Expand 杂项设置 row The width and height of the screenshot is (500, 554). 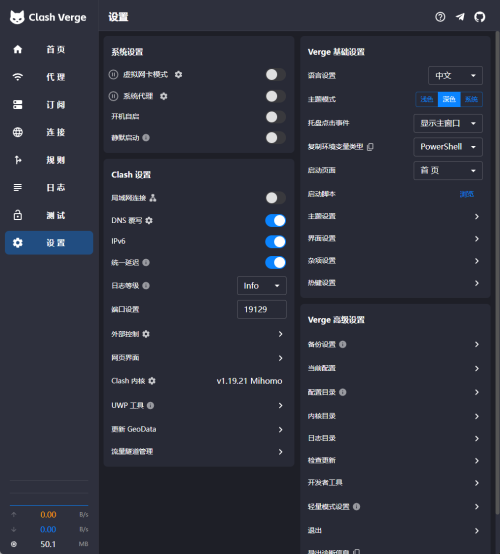(x=395, y=261)
